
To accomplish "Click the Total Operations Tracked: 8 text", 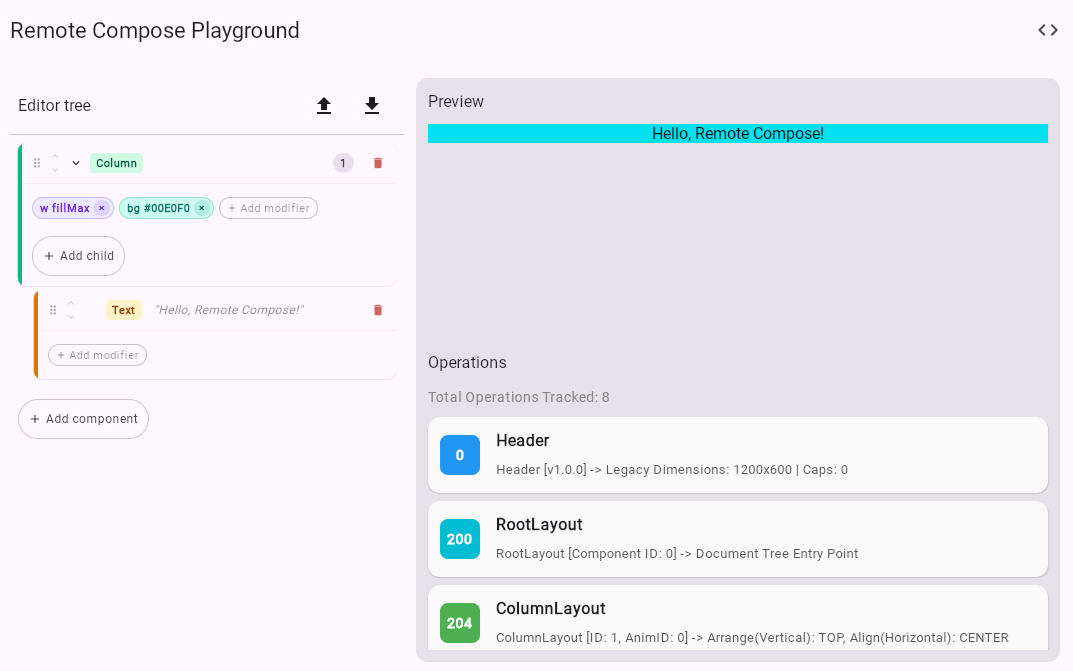I will [519, 397].
